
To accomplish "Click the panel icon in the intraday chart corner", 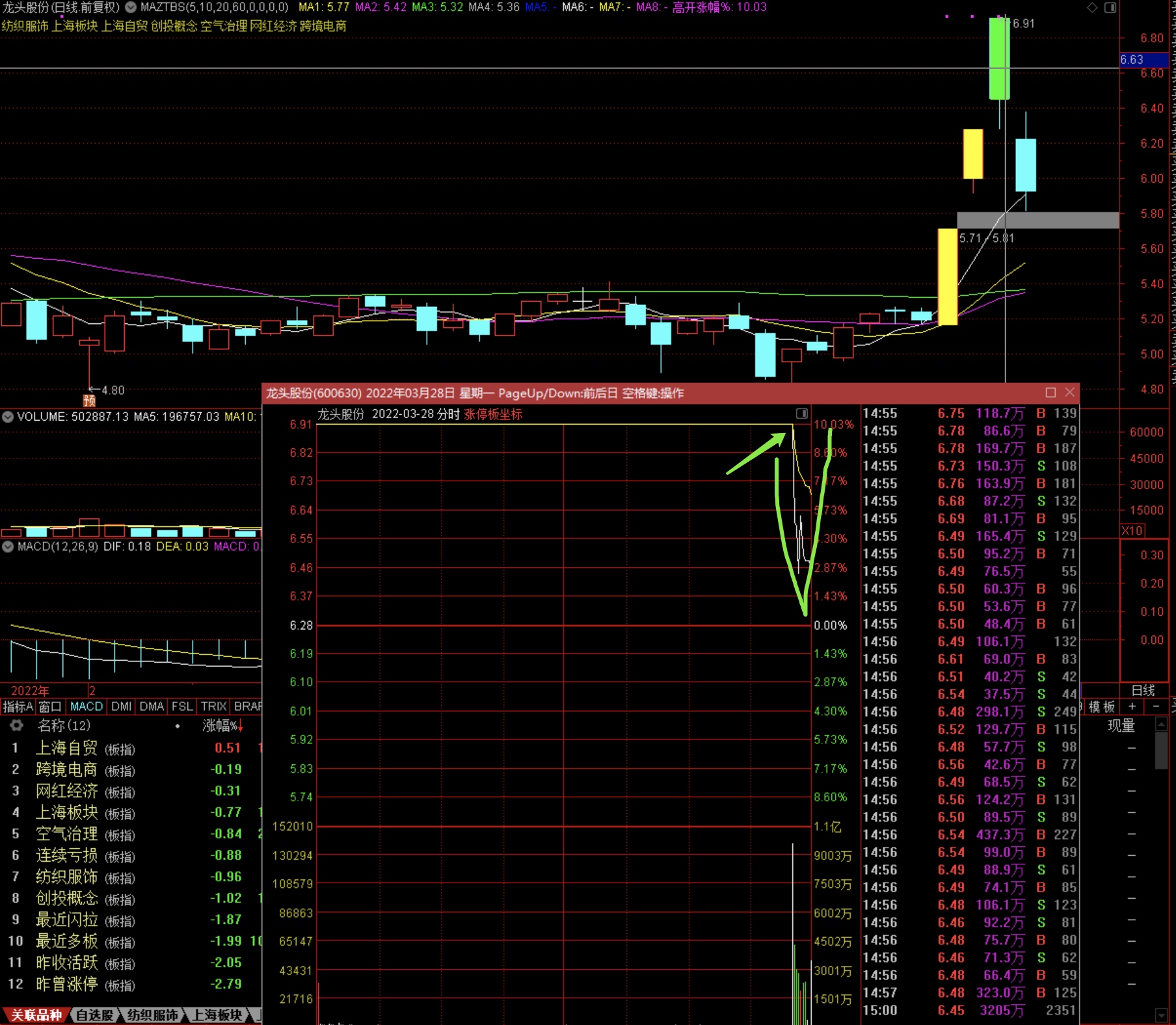I will click(x=801, y=414).
